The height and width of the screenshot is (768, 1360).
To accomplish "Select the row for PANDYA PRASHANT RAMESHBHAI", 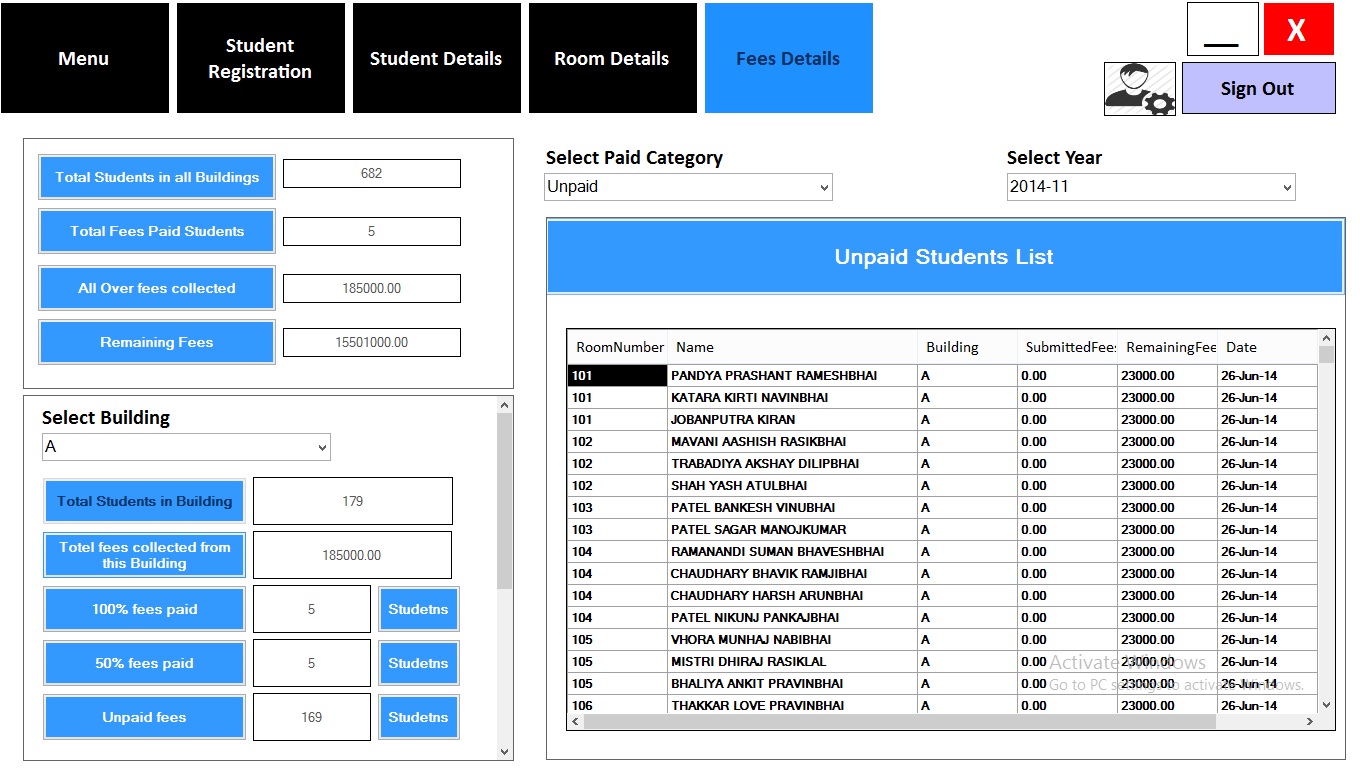I will pos(790,375).
